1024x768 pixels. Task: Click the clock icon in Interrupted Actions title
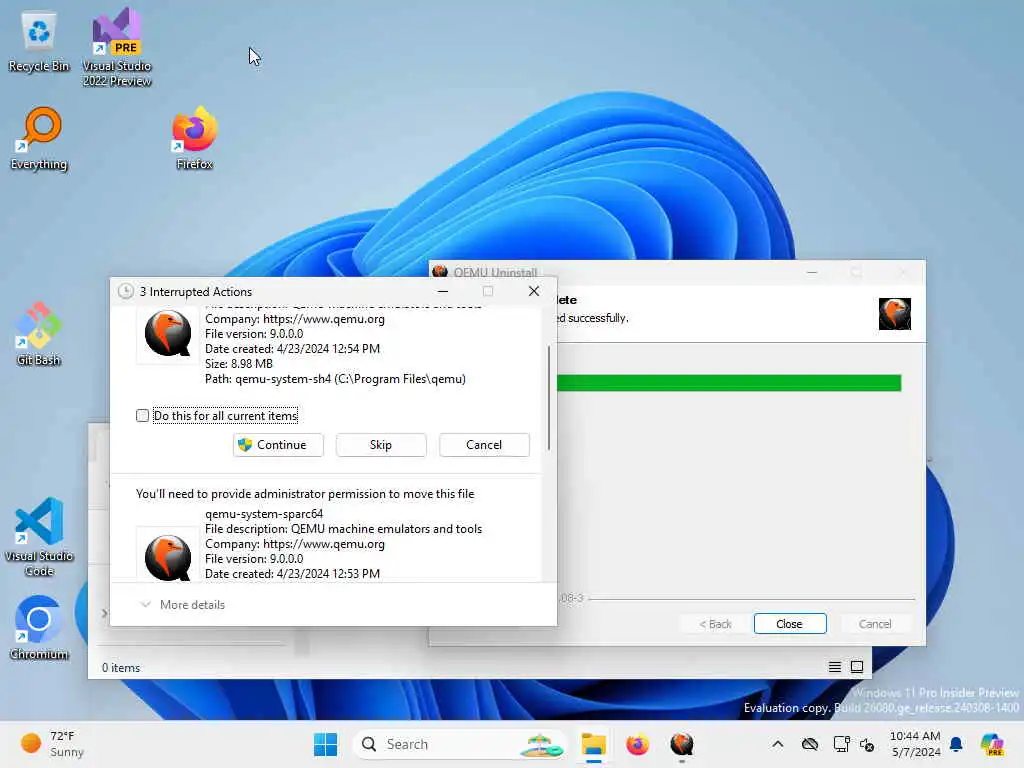coord(125,291)
